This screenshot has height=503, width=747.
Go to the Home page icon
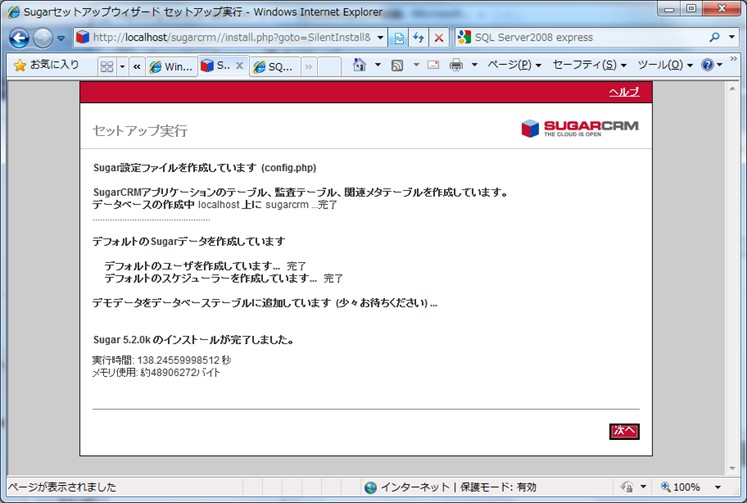tap(360, 65)
